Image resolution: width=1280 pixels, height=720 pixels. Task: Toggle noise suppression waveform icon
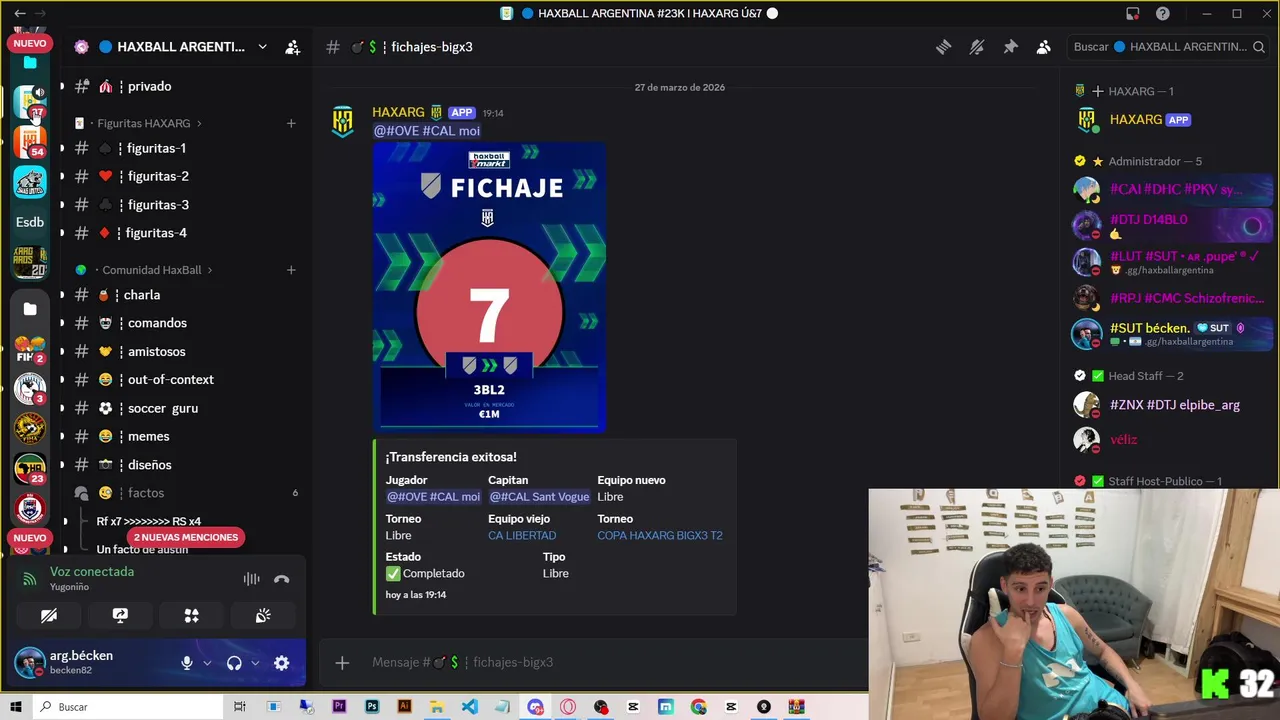[x=251, y=579]
